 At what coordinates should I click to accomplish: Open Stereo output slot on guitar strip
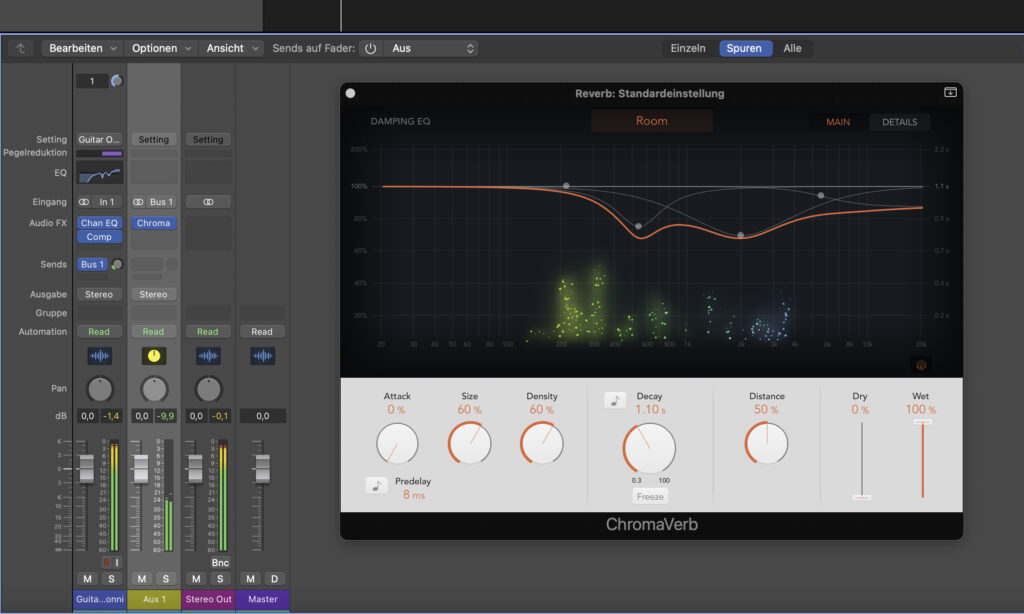tap(99, 295)
